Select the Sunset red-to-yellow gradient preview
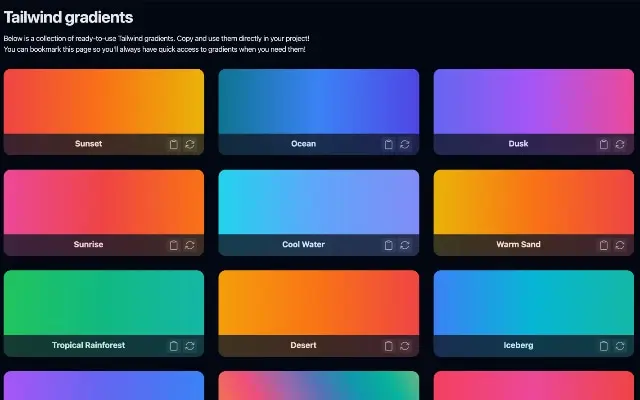Image resolution: width=640 pixels, height=400 pixels. click(x=104, y=101)
